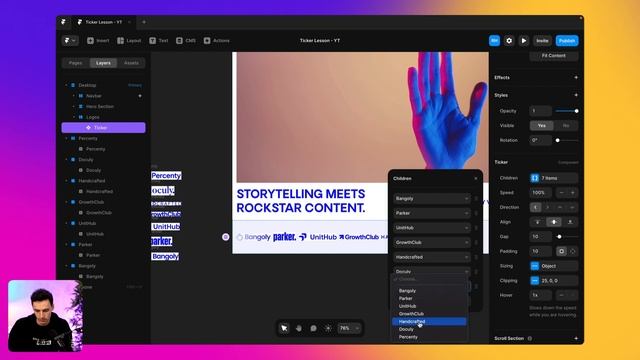This screenshot has width=640, height=360.
Task: Select the child Bangoly layer
Action: click(95, 276)
